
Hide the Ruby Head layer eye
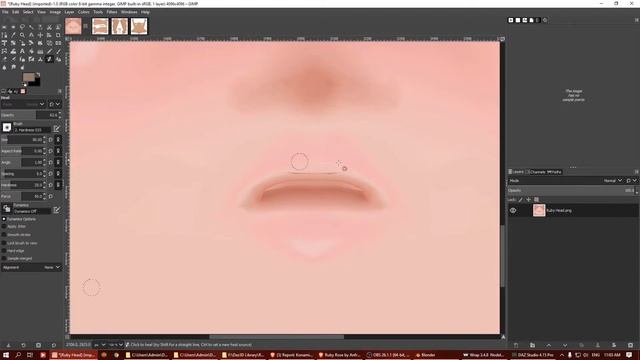pyautogui.click(x=513, y=211)
